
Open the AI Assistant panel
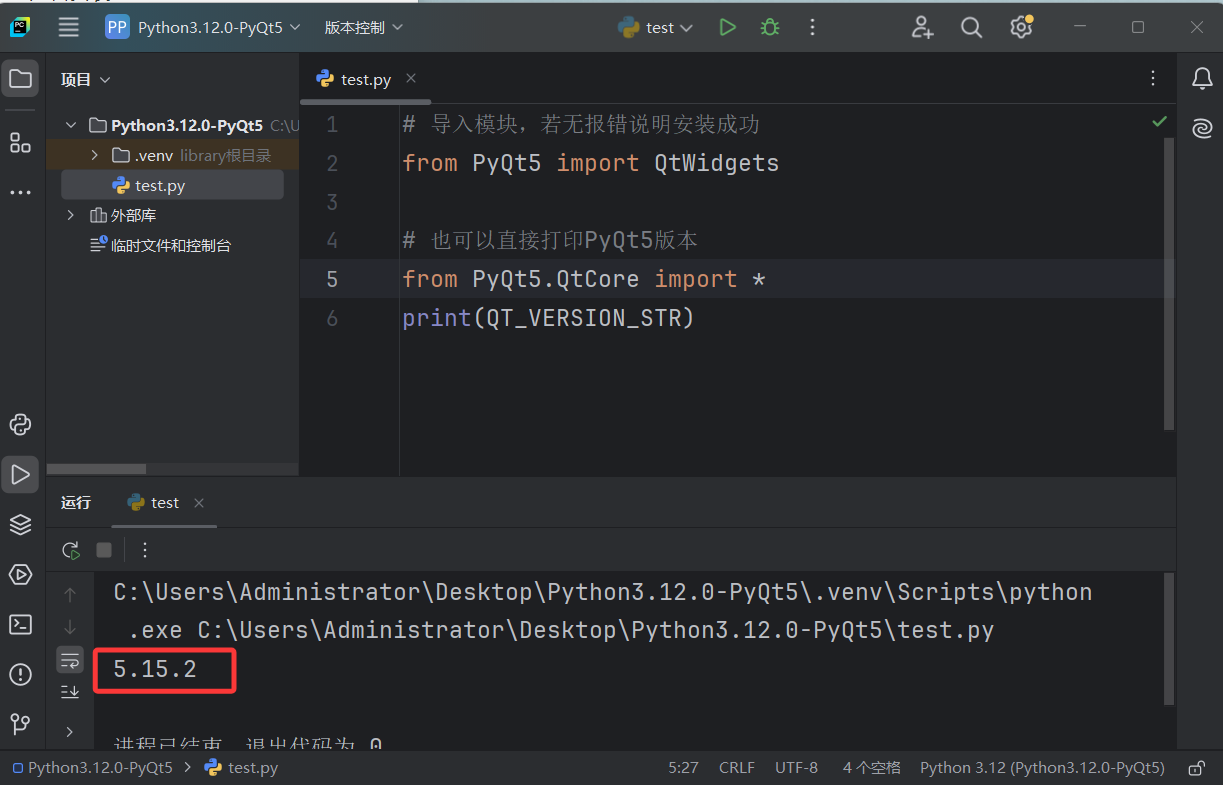pyautogui.click(x=1202, y=128)
